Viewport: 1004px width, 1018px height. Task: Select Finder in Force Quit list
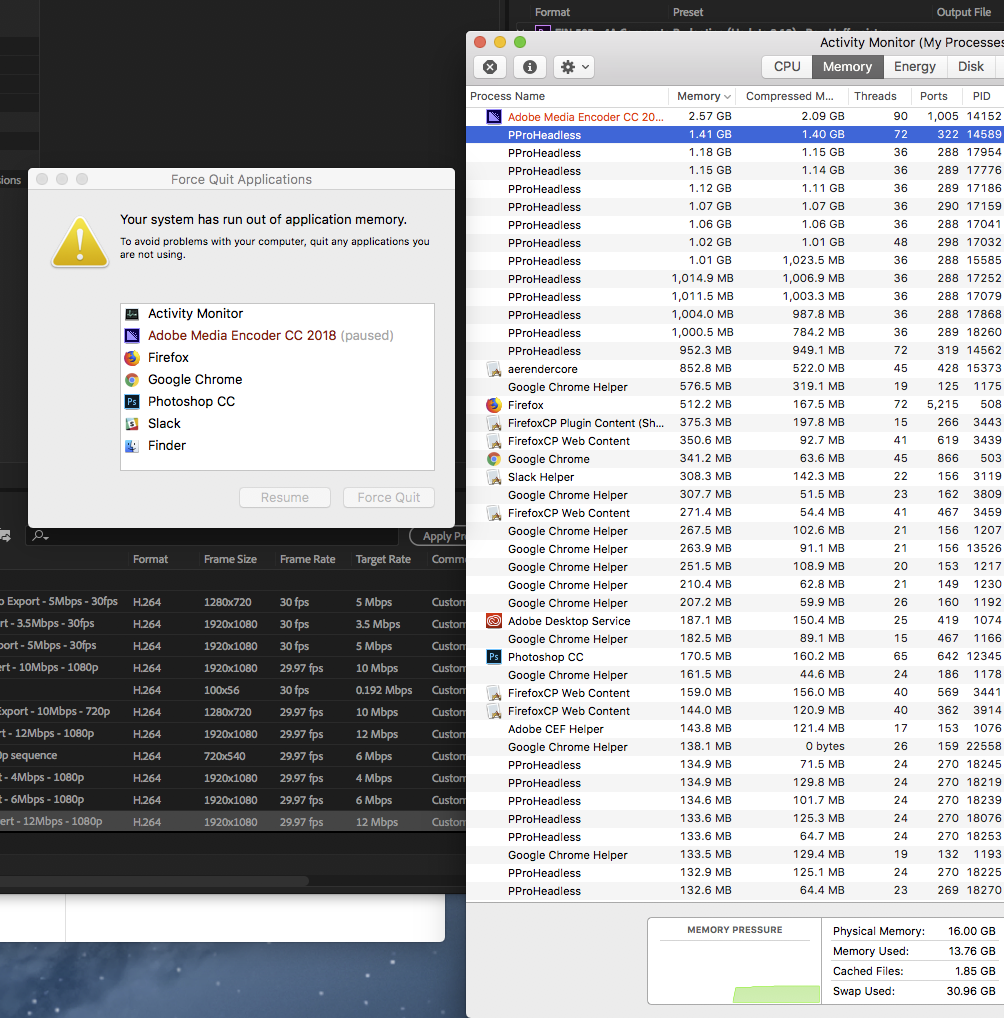(x=277, y=445)
